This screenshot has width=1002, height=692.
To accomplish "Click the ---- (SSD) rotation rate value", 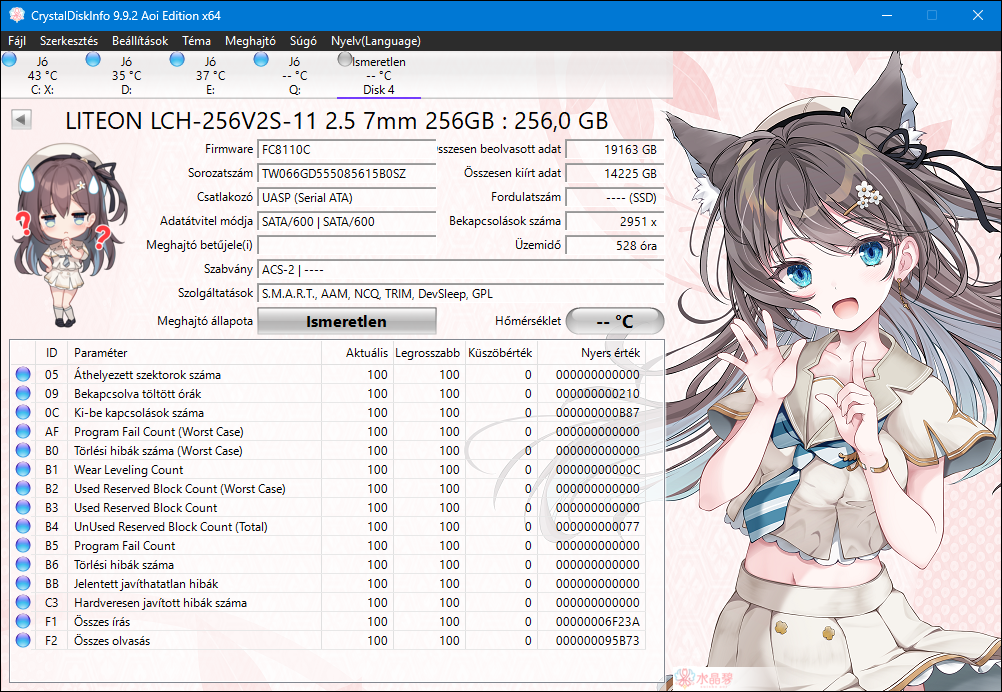I will pos(615,197).
